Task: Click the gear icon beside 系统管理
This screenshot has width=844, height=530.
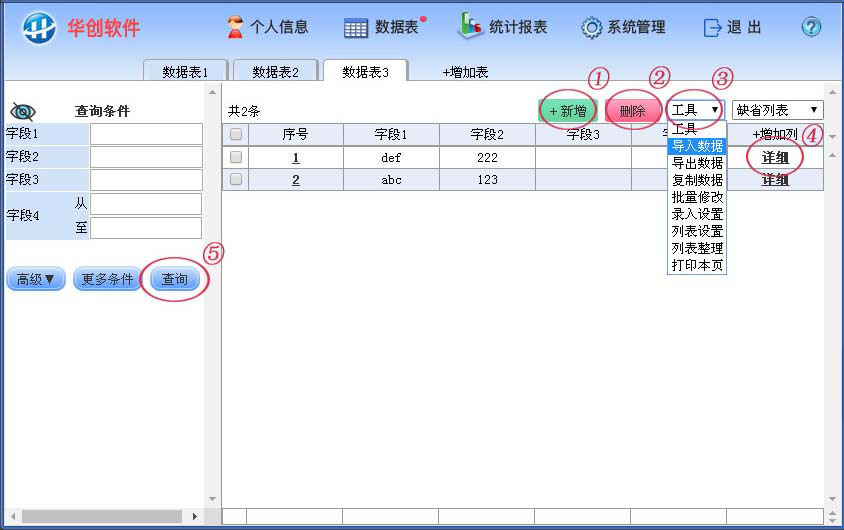Action: pyautogui.click(x=592, y=27)
